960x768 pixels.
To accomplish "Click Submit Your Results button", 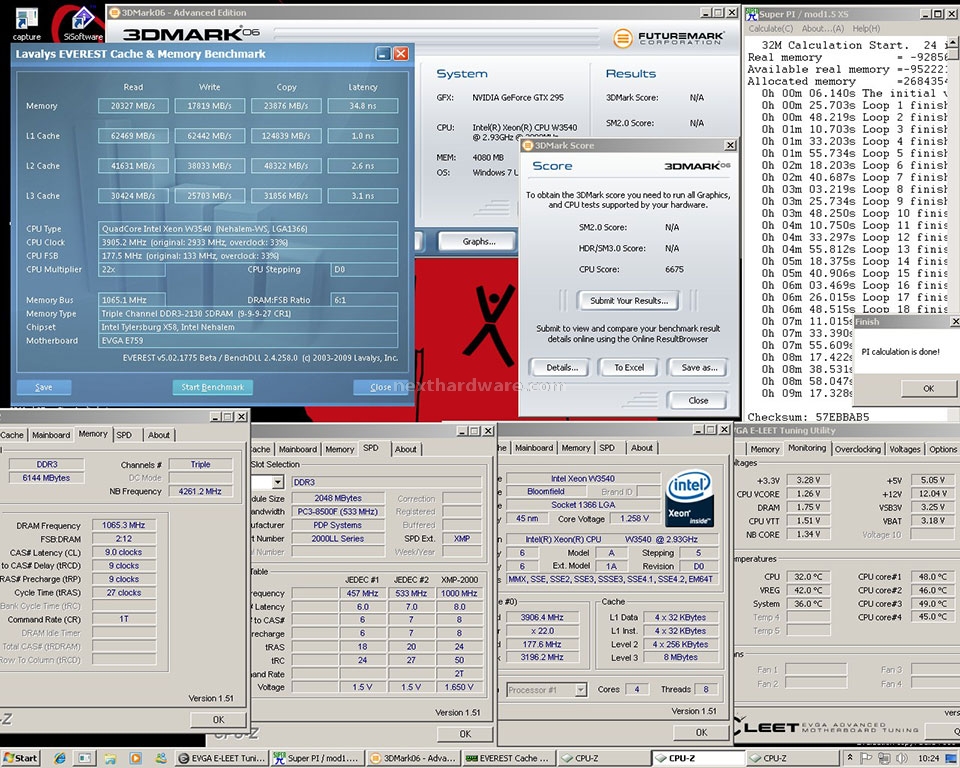I will pyautogui.click(x=628, y=301).
